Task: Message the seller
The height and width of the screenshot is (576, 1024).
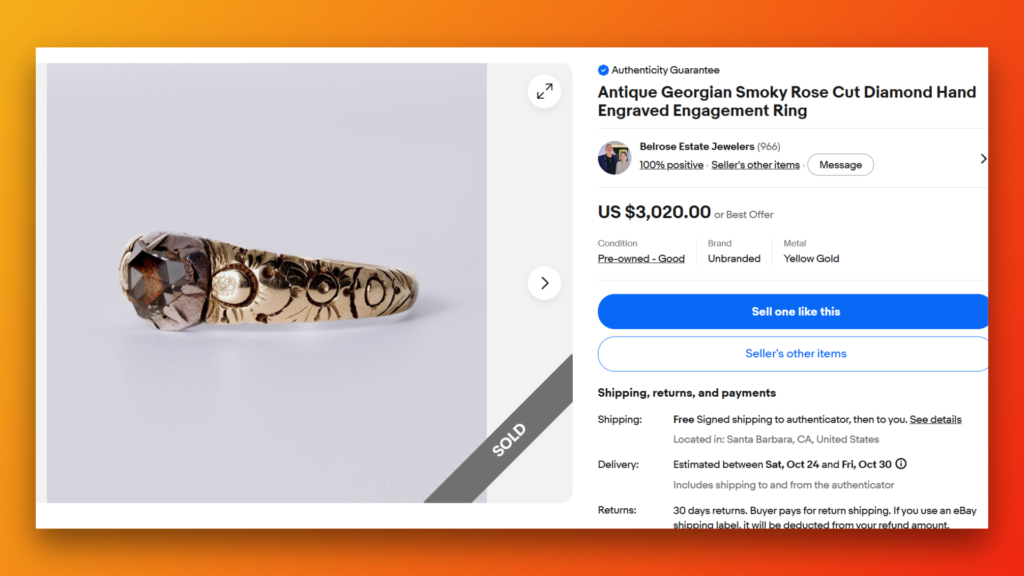Action: (840, 165)
